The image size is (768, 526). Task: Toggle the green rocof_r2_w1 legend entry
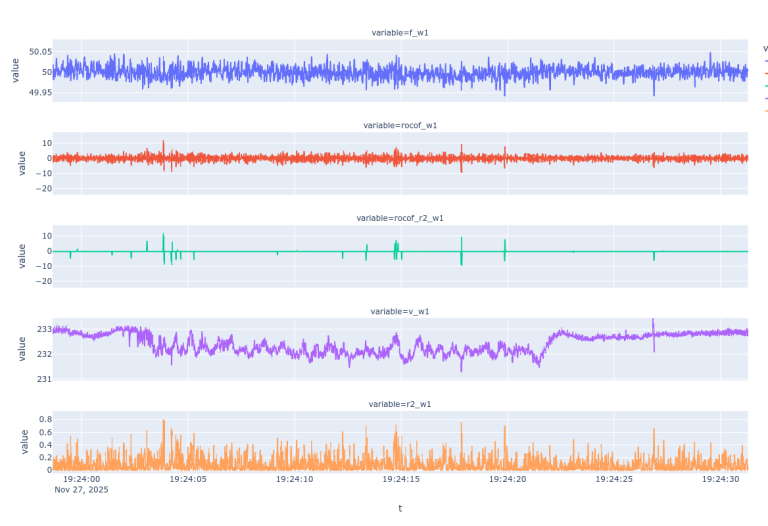pyautogui.click(x=765, y=86)
